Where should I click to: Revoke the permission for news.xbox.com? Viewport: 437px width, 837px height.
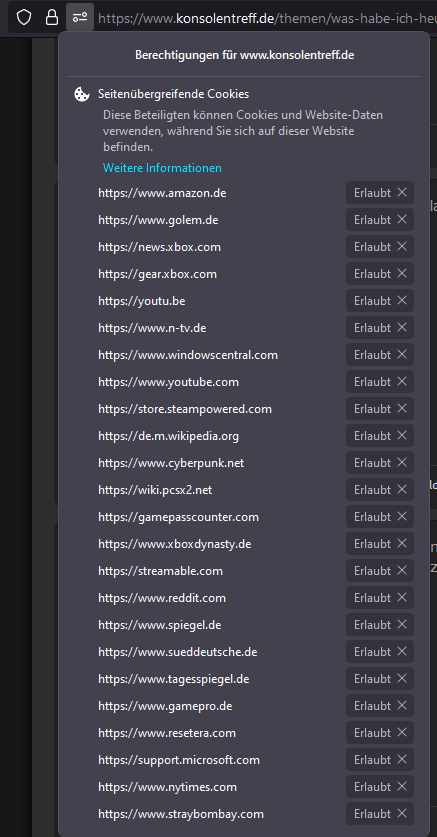coord(402,247)
